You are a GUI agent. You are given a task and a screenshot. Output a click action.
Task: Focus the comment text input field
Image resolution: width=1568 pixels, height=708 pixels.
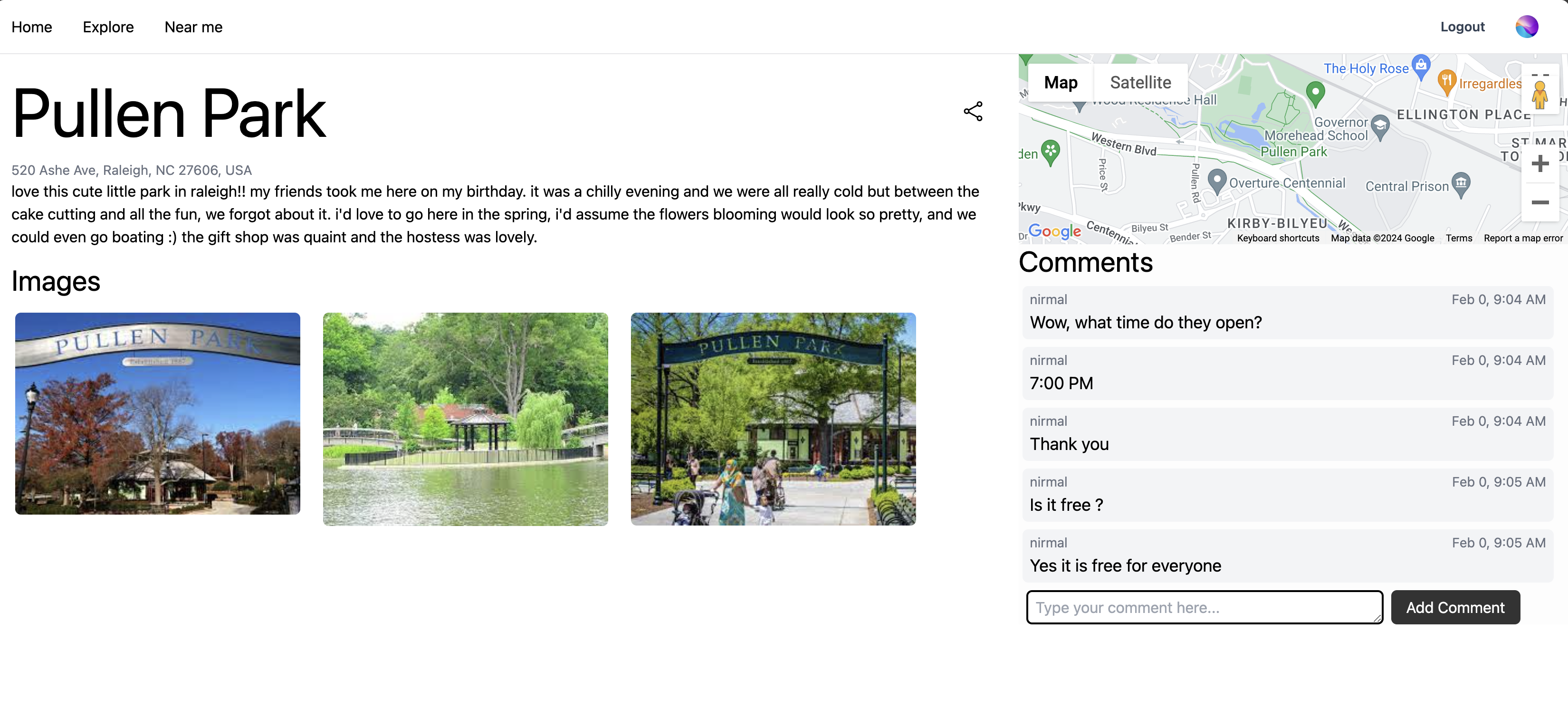click(1204, 607)
